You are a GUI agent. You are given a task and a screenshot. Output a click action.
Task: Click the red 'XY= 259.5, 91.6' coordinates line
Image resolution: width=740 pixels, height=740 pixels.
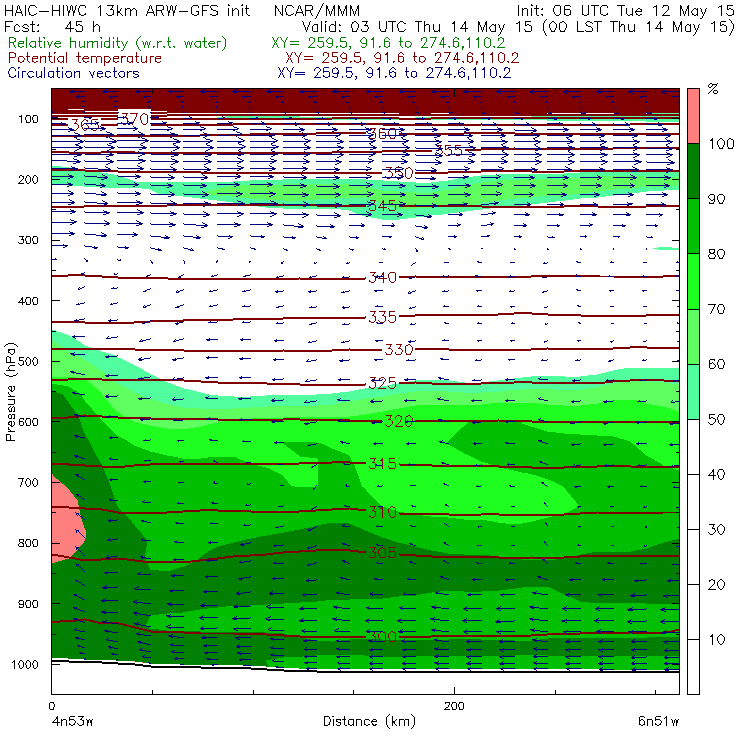pos(402,58)
